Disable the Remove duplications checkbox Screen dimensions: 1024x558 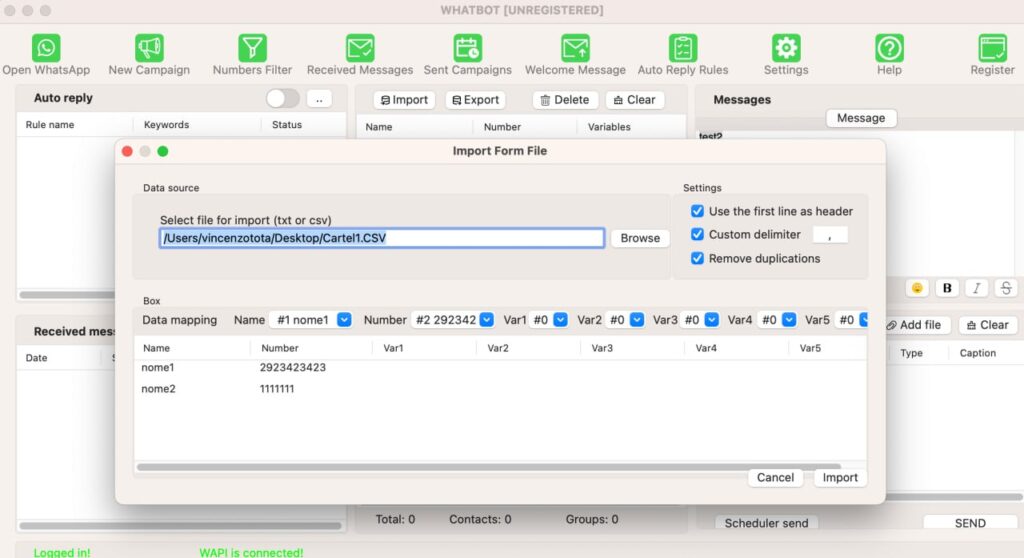coord(698,258)
